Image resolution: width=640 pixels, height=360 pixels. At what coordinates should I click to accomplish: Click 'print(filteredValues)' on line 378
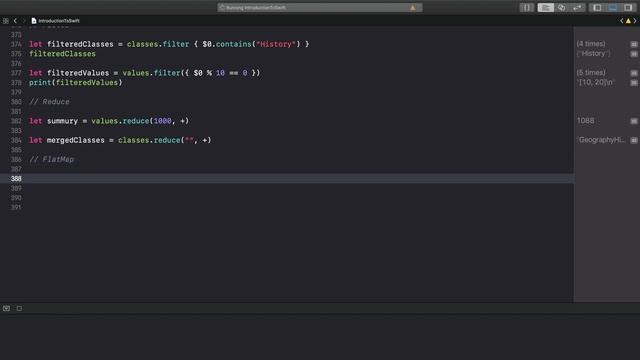pos(76,82)
